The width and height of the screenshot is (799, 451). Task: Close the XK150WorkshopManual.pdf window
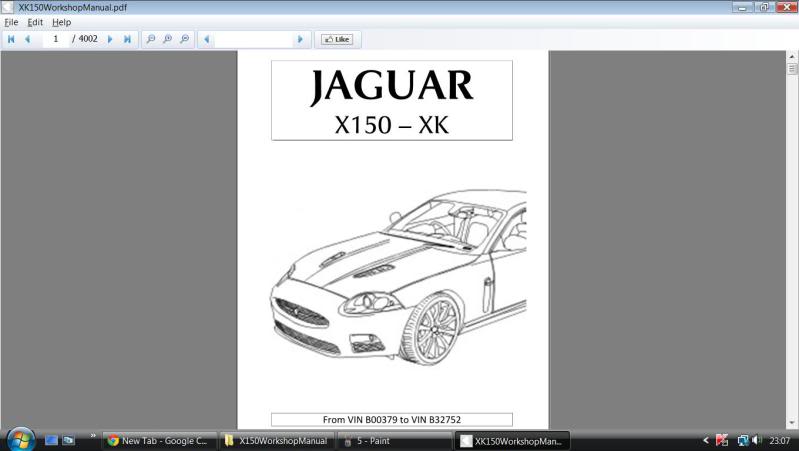[x=786, y=7]
